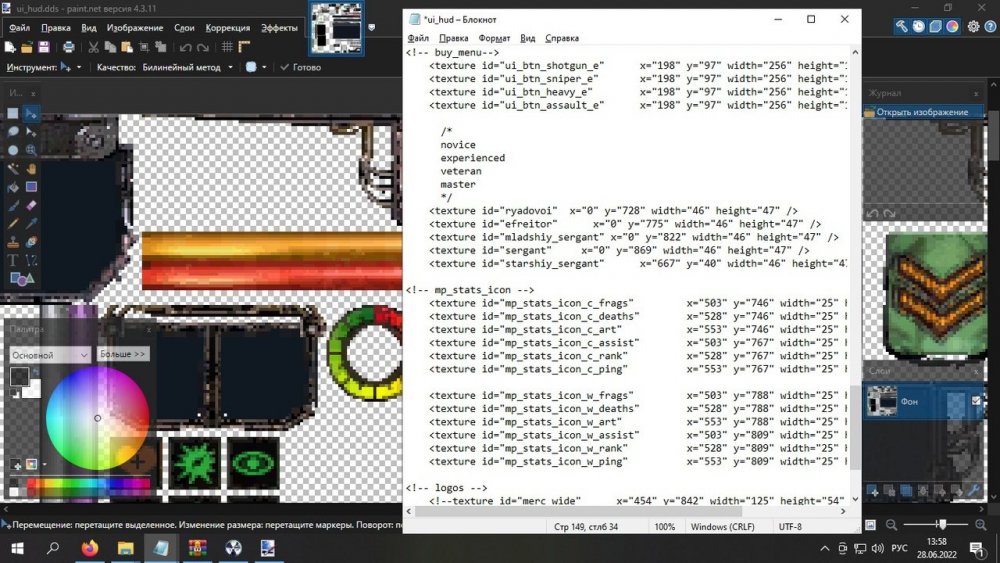Select the Rectangle Select tool

click(x=13, y=114)
